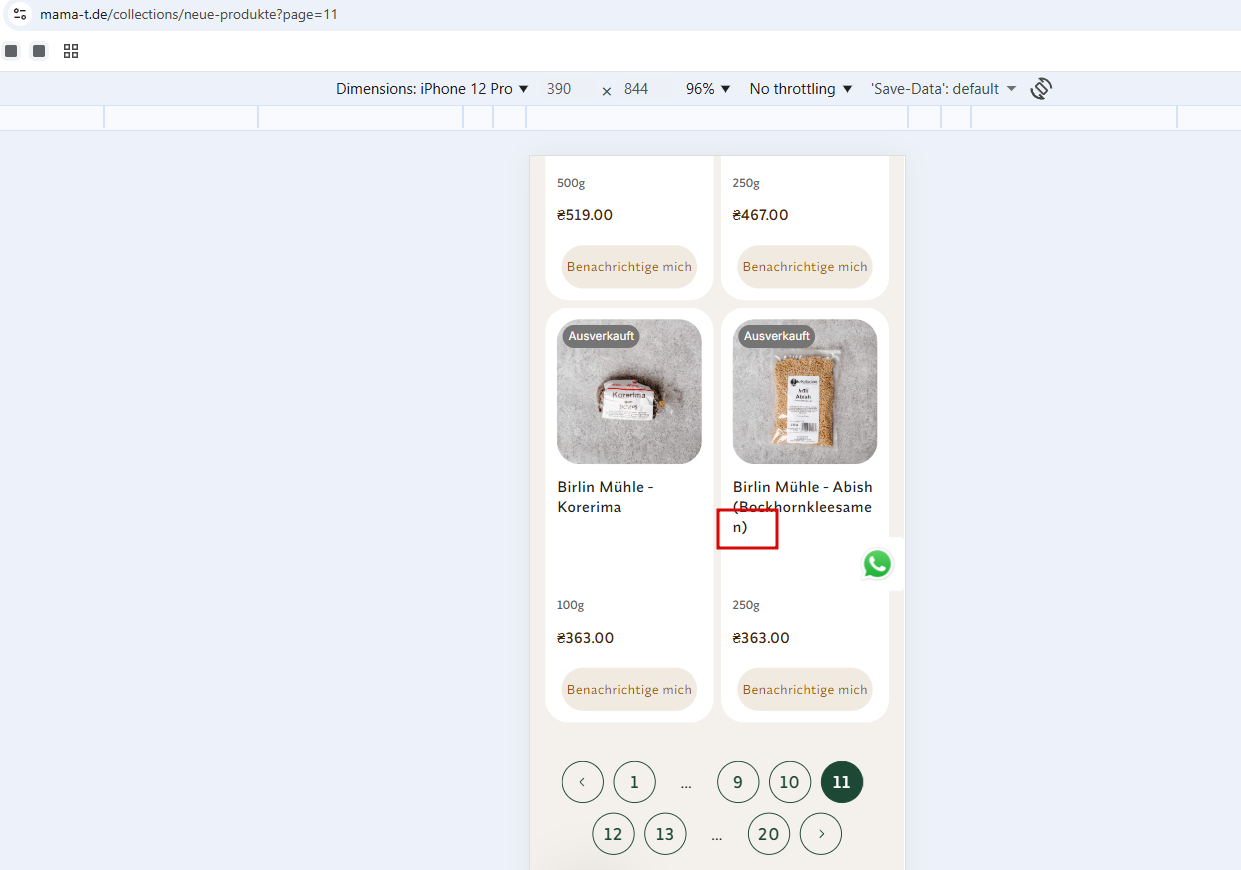Click the 250g weight above ₴467.00
The height and width of the screenshot is (870, 1241).
click(747, 183)
